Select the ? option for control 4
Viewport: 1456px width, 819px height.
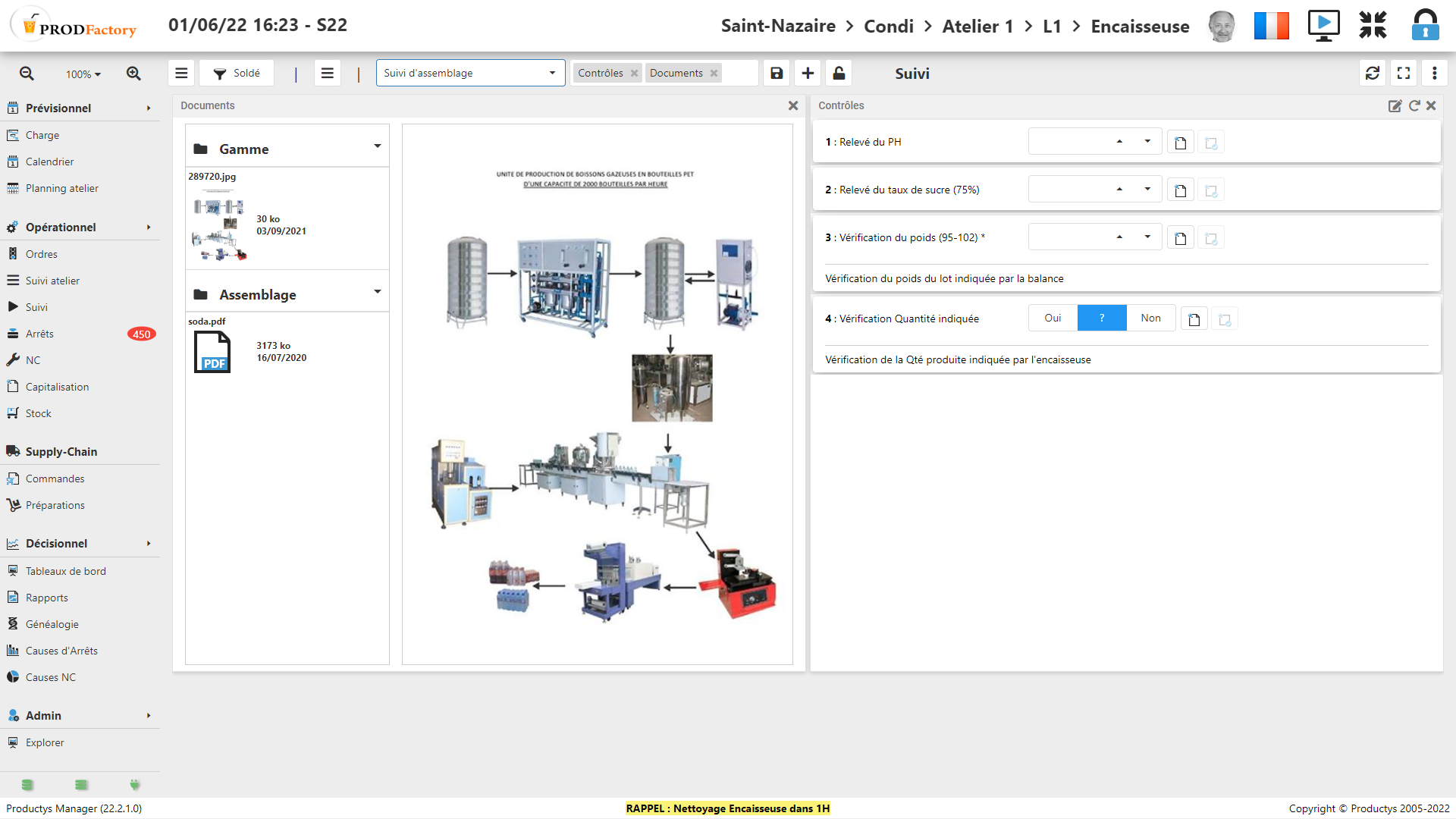point(1102,318)
